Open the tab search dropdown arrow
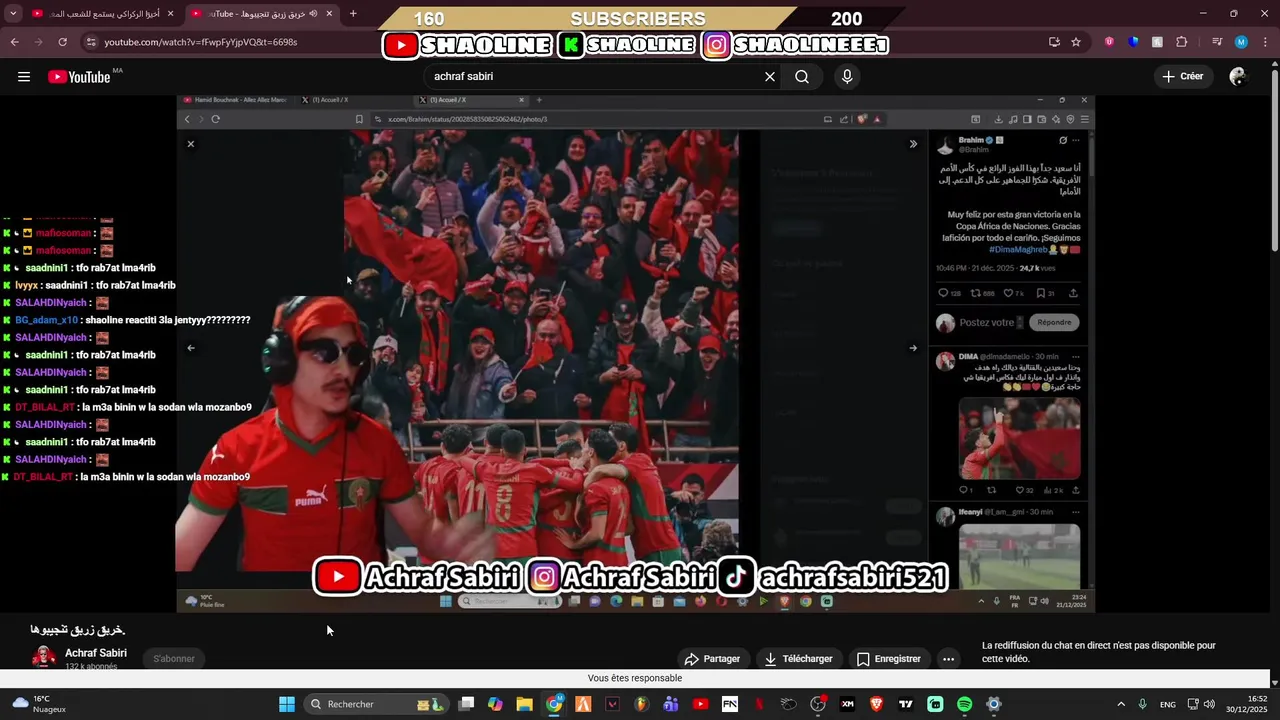 point(13,14)
